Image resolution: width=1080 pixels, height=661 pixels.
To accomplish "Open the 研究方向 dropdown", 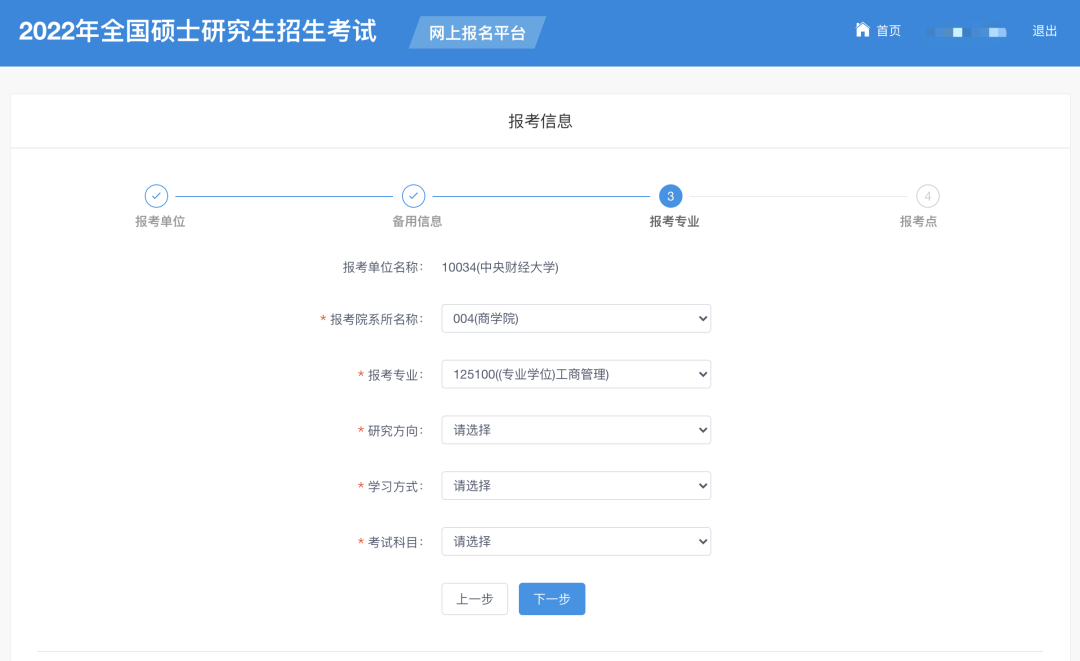I will (x=576, y=430).
